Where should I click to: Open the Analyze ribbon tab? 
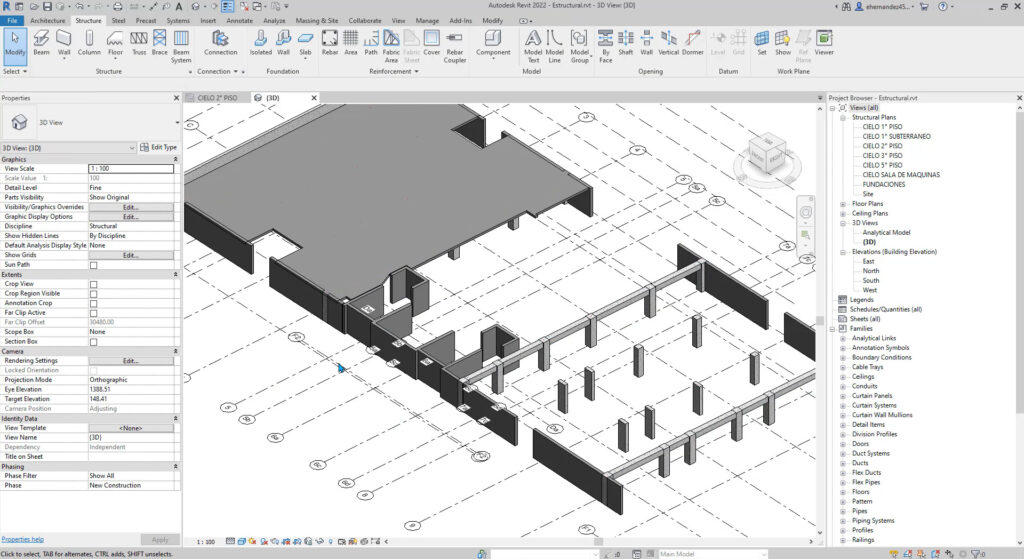[273, 20]
